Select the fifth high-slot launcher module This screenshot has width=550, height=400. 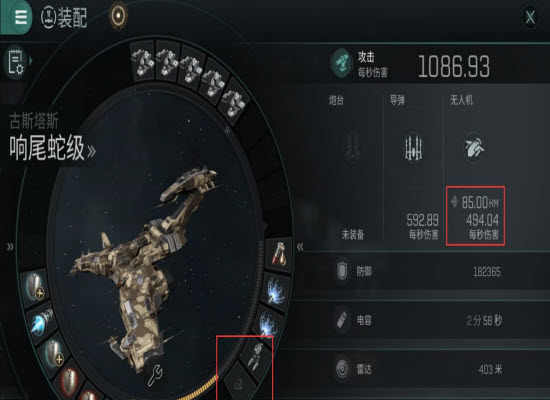click(235, 100)
